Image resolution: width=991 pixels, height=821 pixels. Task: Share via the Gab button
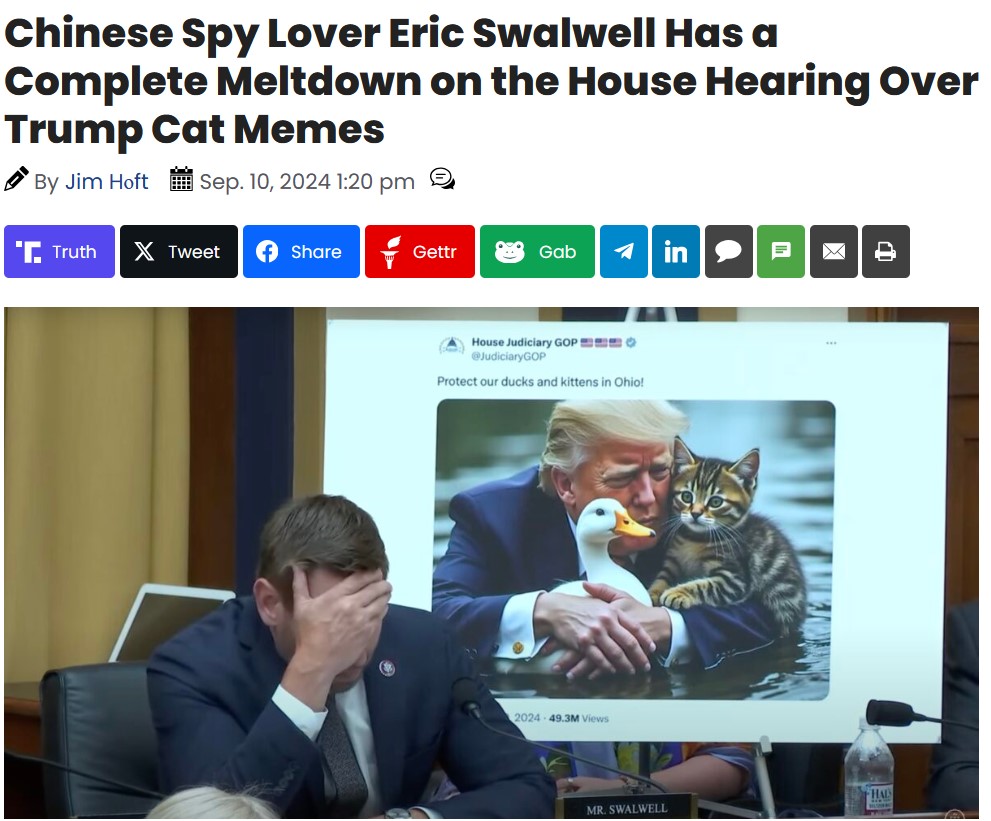click(537, 252)
